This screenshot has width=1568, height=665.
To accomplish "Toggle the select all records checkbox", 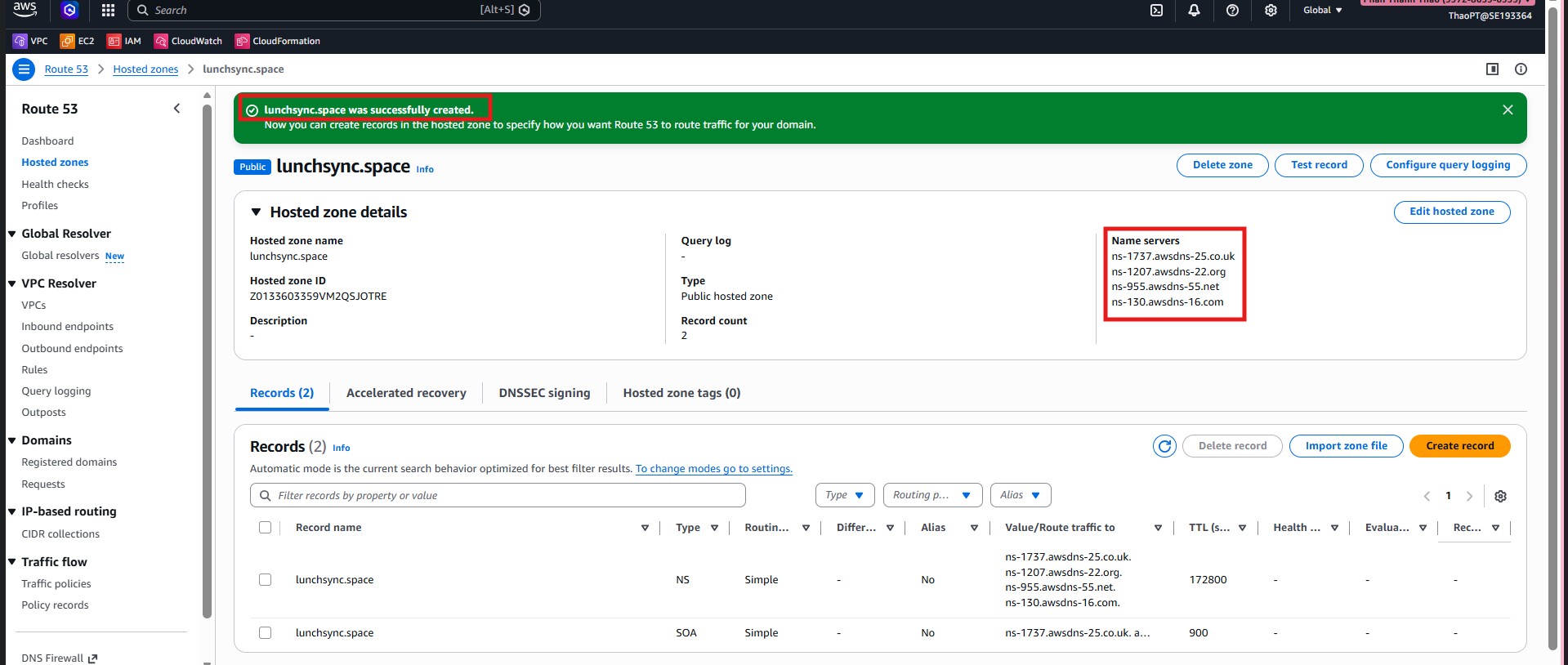I will click(265, 528).
